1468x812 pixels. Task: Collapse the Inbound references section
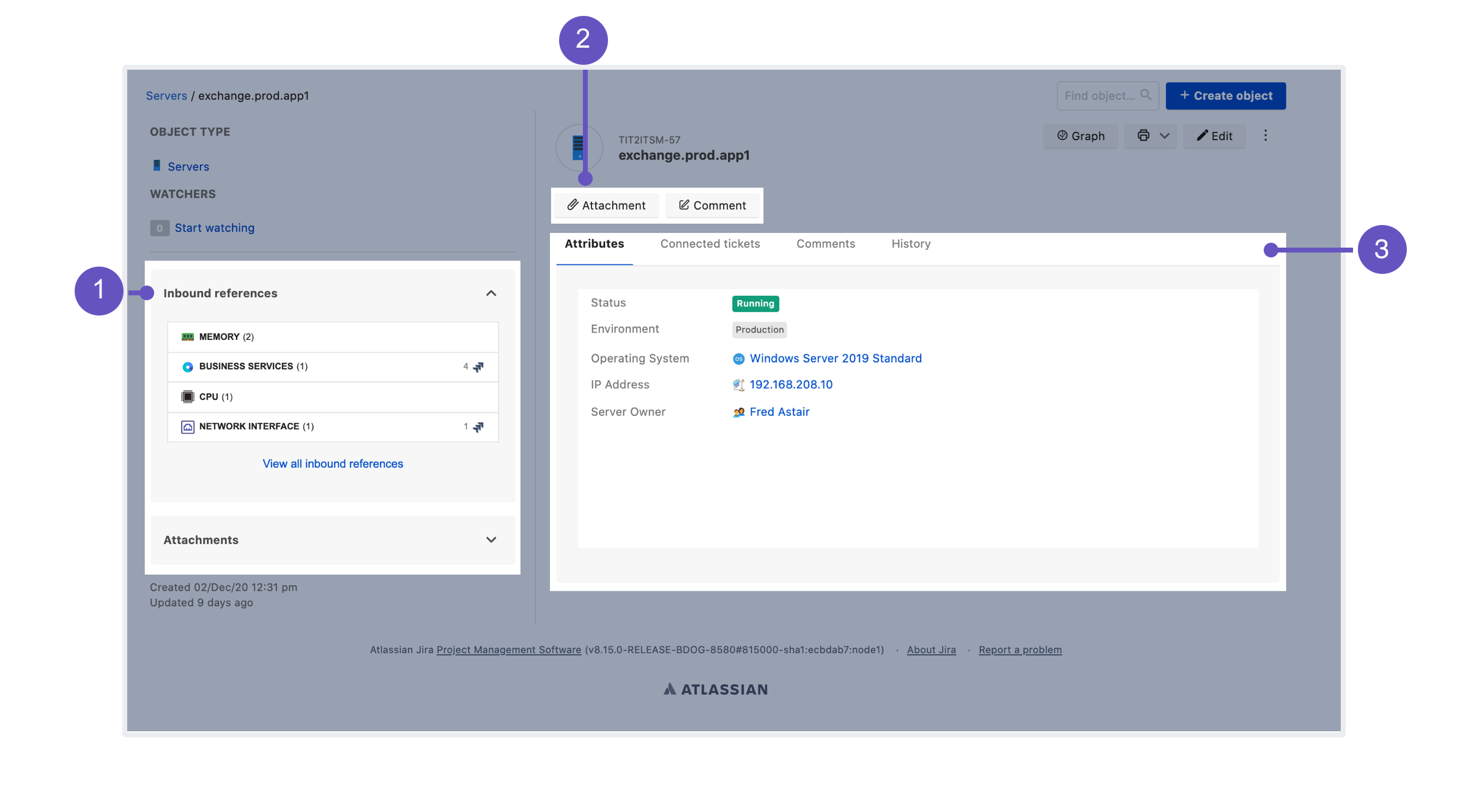(x=491, y=293)
